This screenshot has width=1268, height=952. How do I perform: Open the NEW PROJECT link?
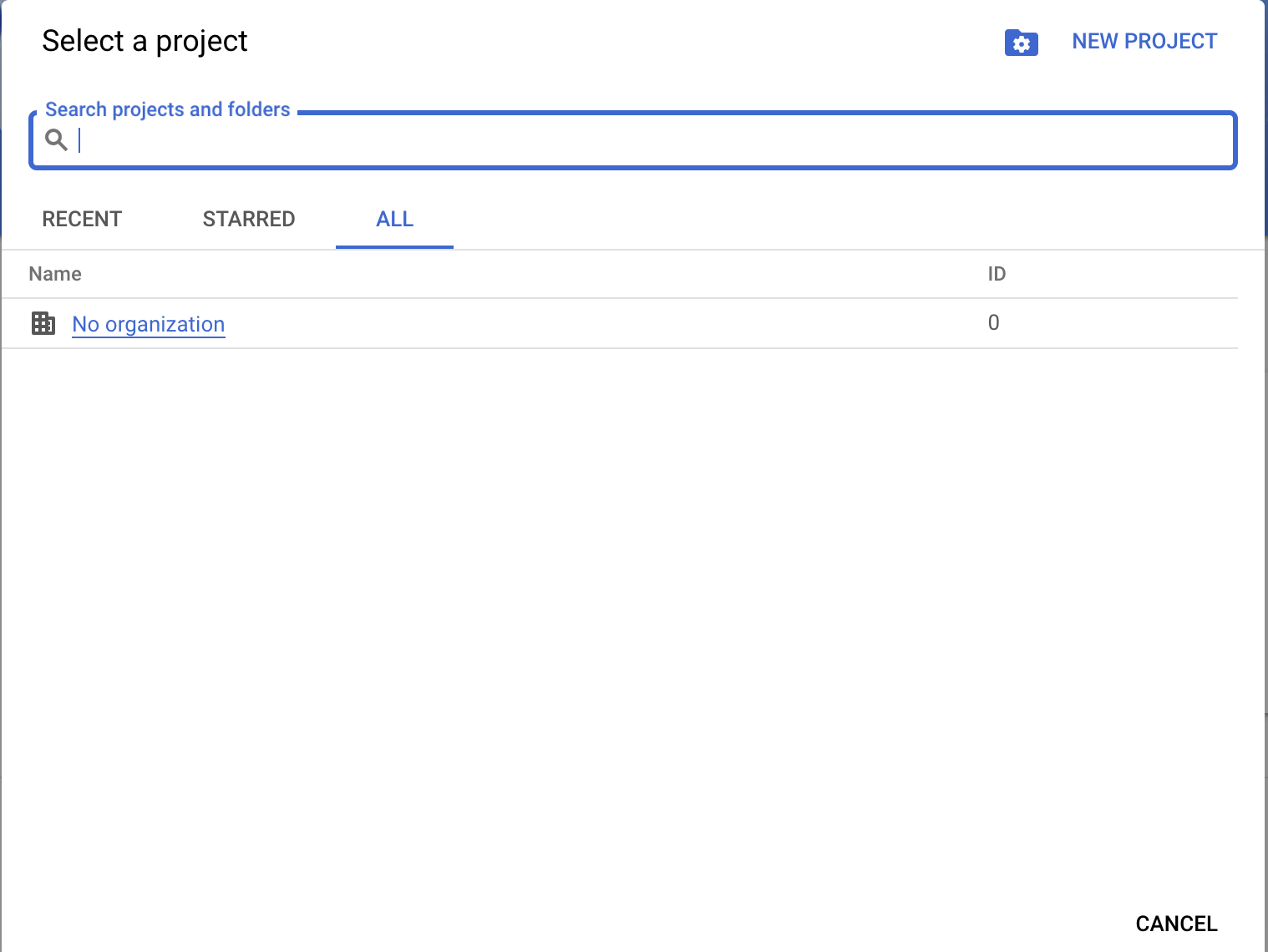coord(1144,41)
